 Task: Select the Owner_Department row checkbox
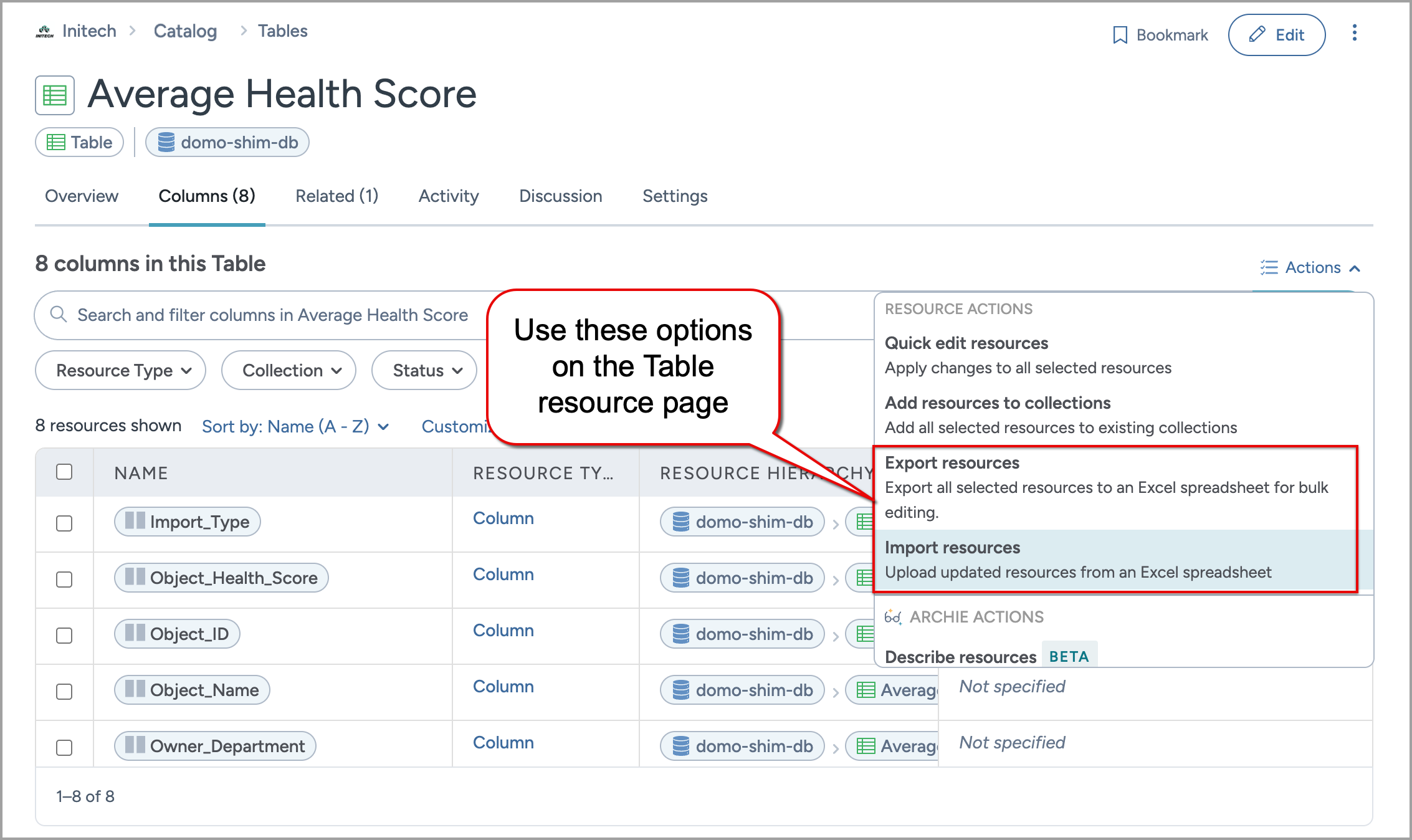click(x=64, y=747)
